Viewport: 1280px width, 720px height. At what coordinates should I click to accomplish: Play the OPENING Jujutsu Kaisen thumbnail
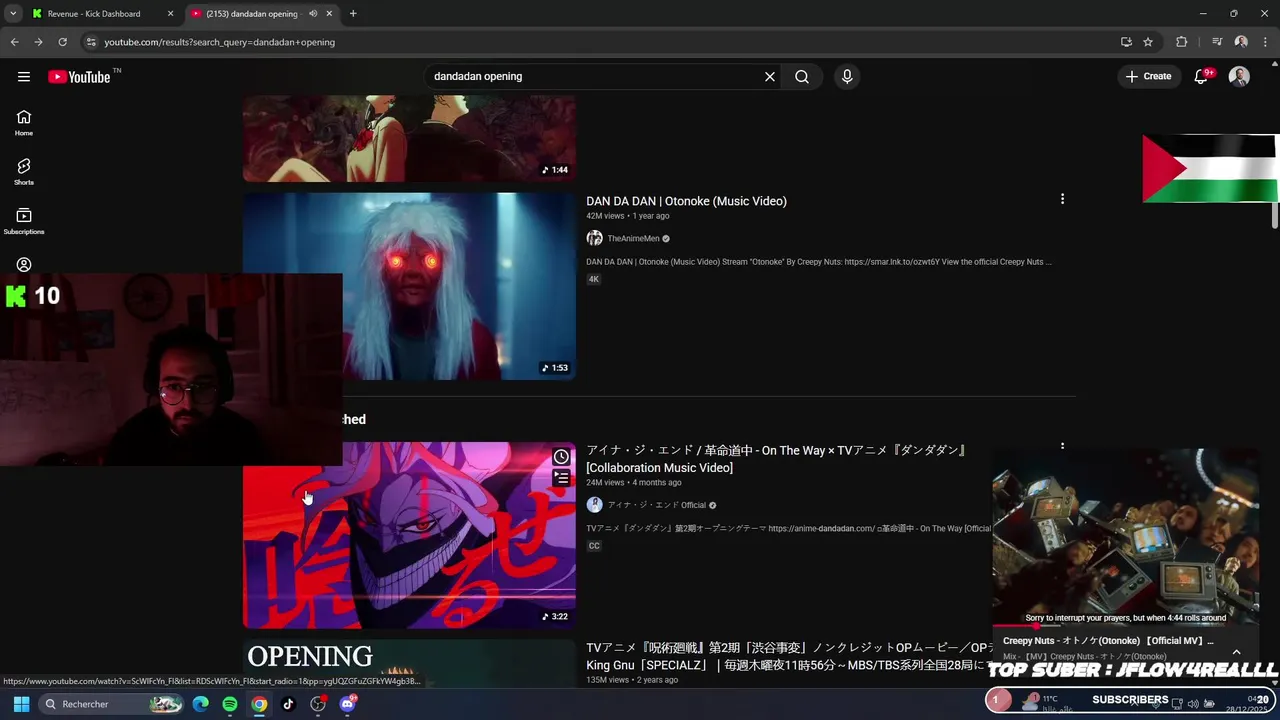coord(409,663)
